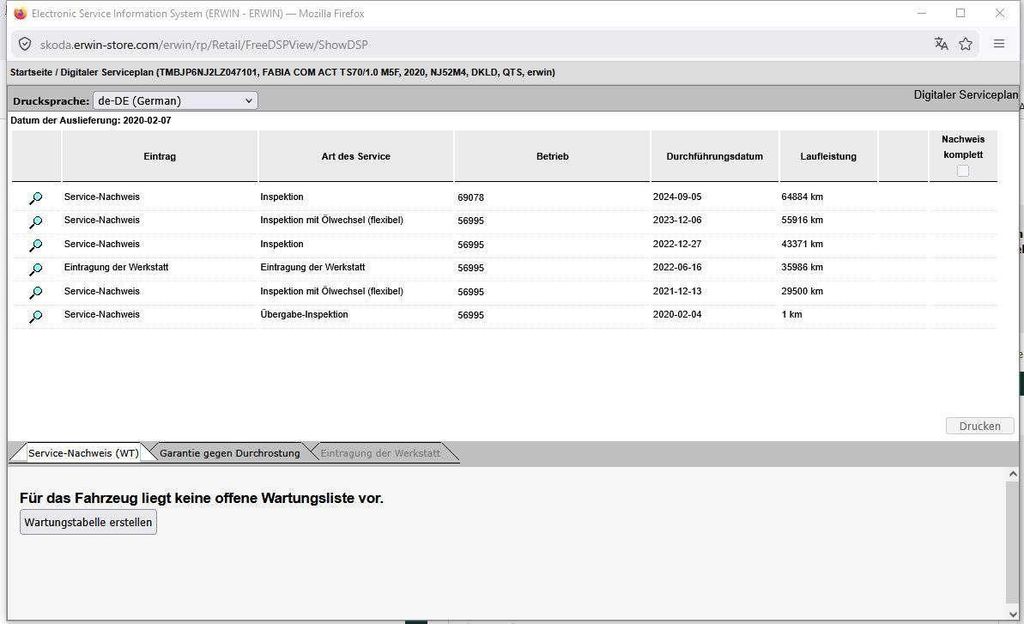Tick the Nachweis komplett checkbox
This screenshot has height=624, width=1024.
tap(963, 171)
